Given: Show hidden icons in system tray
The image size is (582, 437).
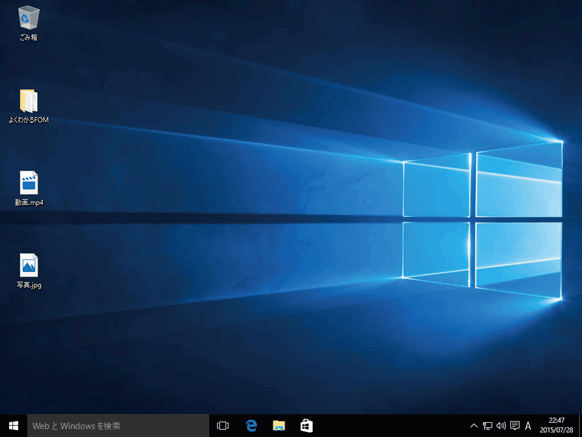Looking at the screenshot, I should click(474, 426).
